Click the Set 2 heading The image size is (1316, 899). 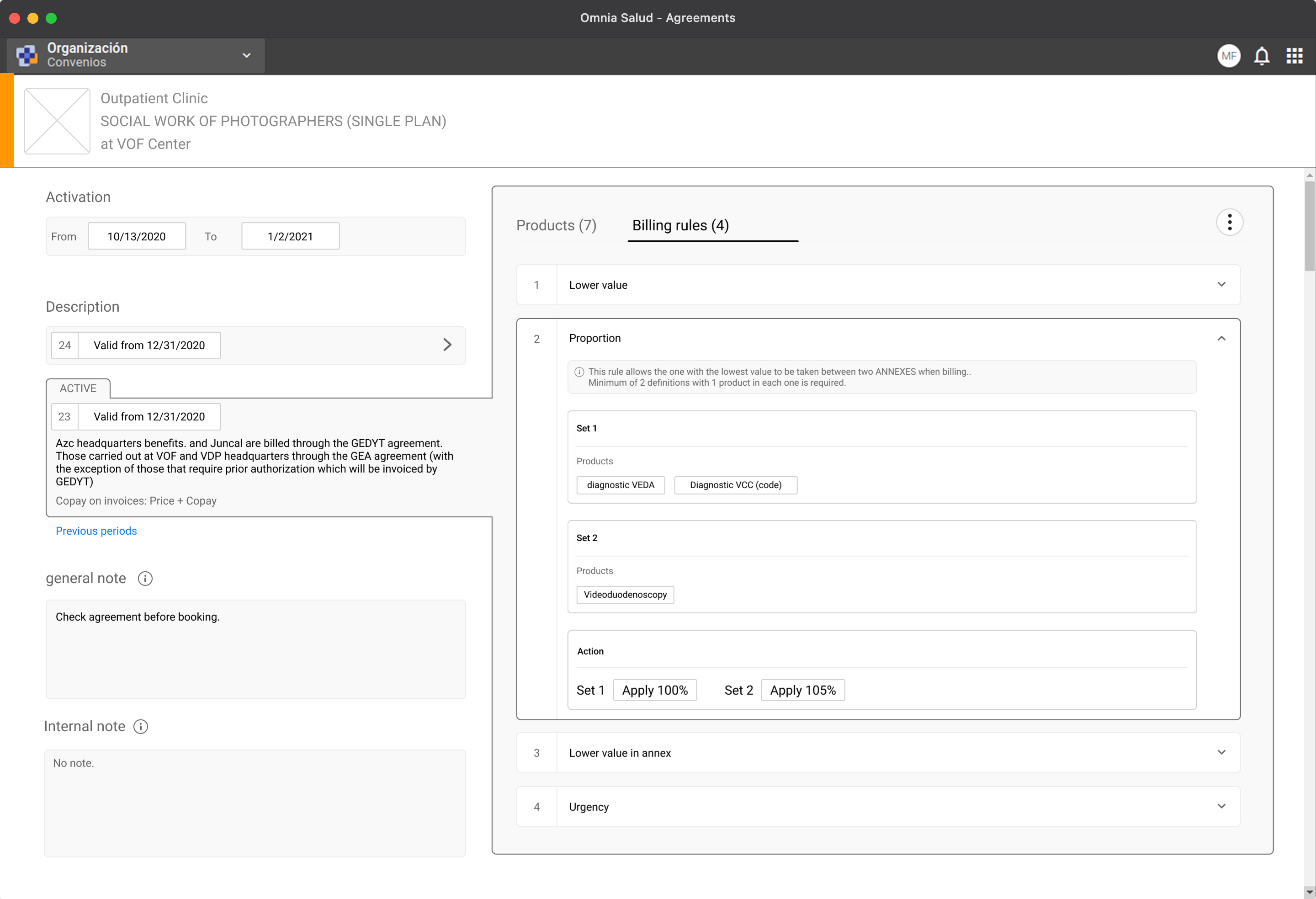[x=587, y=537]
